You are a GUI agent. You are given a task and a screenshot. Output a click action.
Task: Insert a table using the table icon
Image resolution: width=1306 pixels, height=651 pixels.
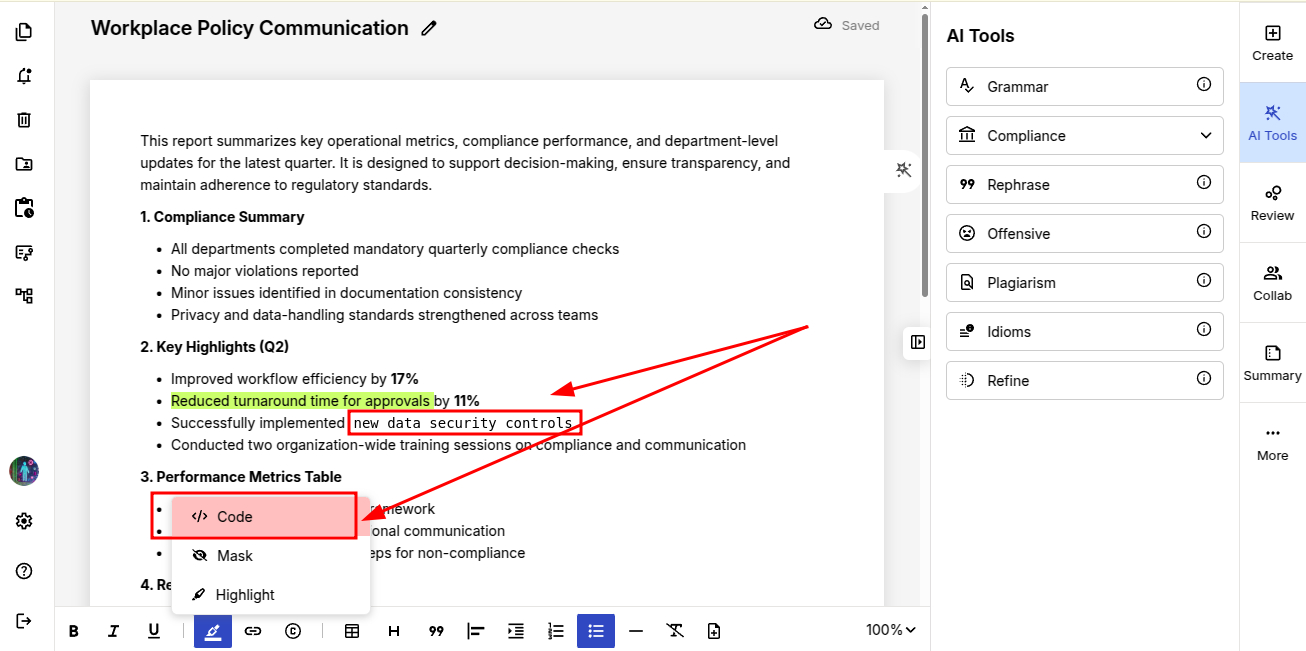pos(352,631)
